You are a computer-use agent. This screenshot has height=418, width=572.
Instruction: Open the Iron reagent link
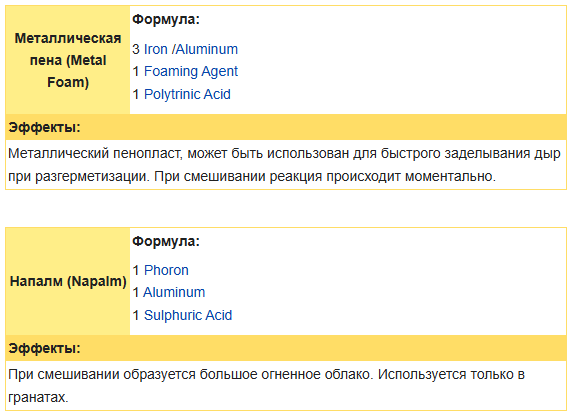tap(155, 49)
